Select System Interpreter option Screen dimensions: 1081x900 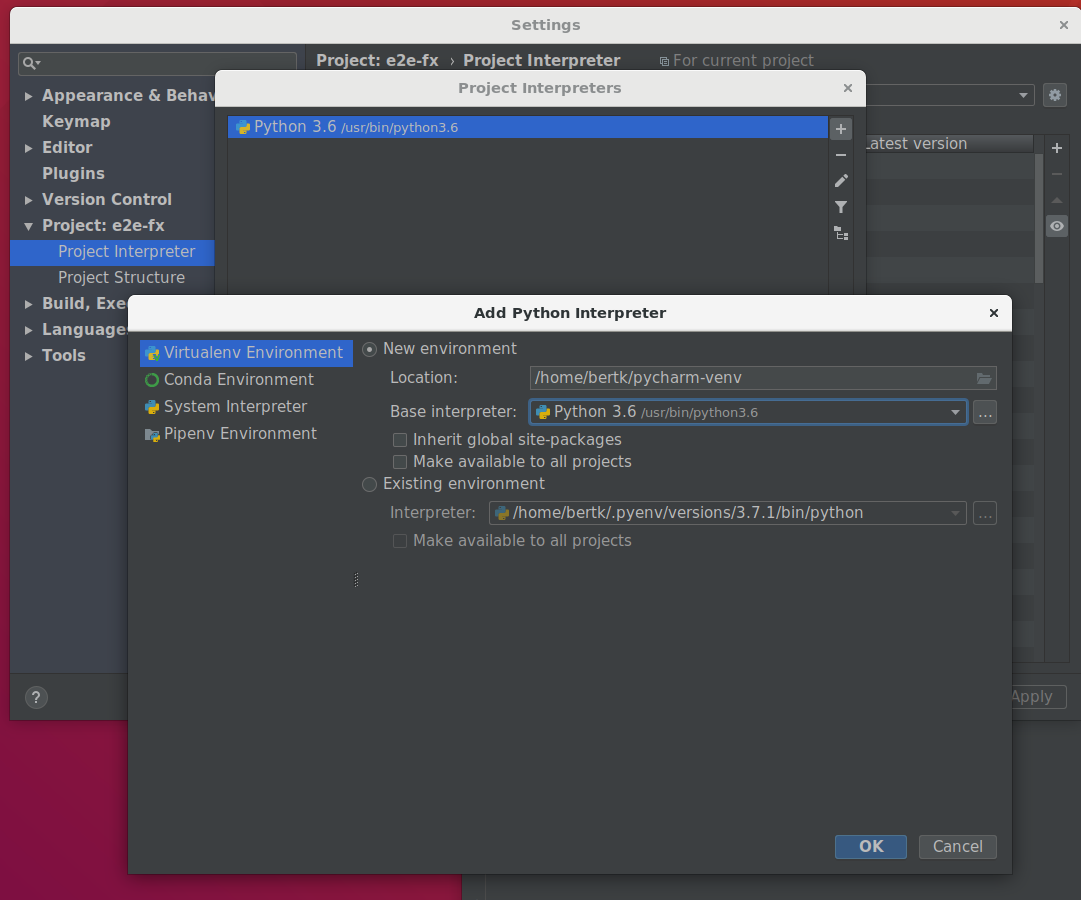[246, 407]
